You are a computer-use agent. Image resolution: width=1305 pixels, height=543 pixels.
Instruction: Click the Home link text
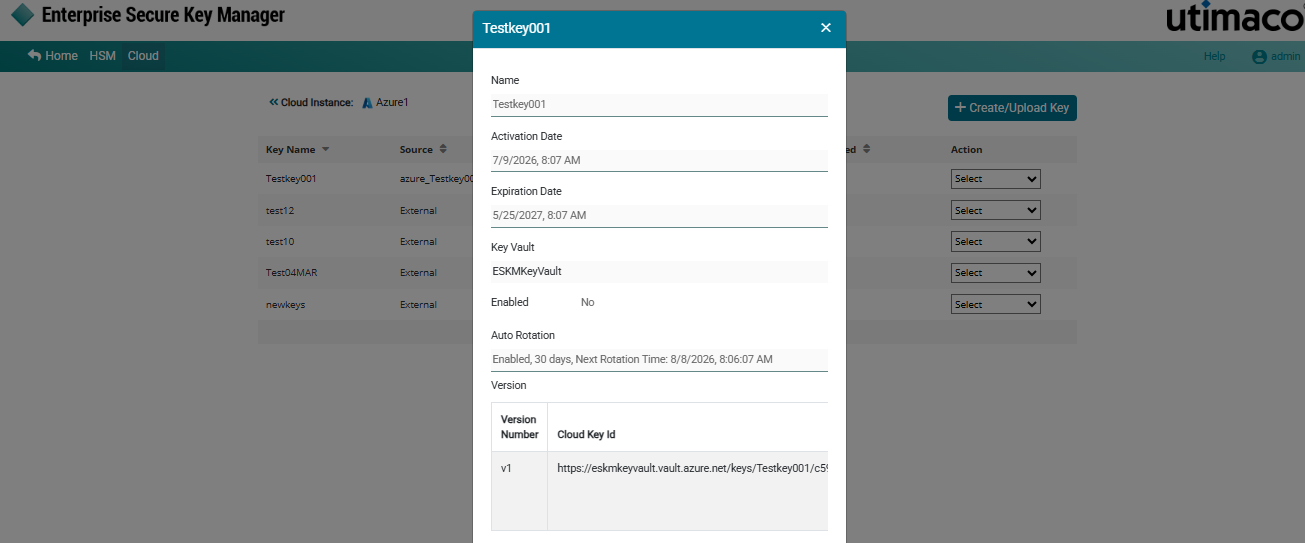(61, 56)
